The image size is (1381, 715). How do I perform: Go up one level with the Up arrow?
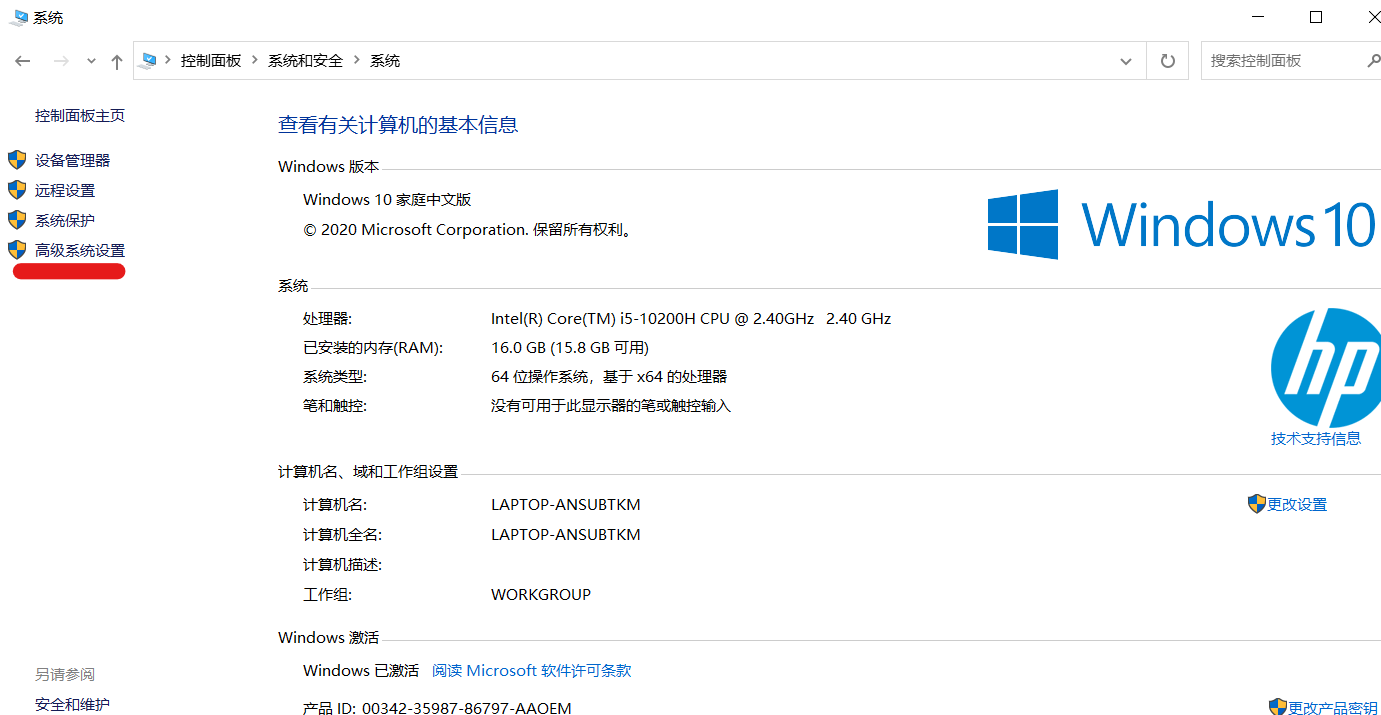pyautogui.click(x=117, y=62)
